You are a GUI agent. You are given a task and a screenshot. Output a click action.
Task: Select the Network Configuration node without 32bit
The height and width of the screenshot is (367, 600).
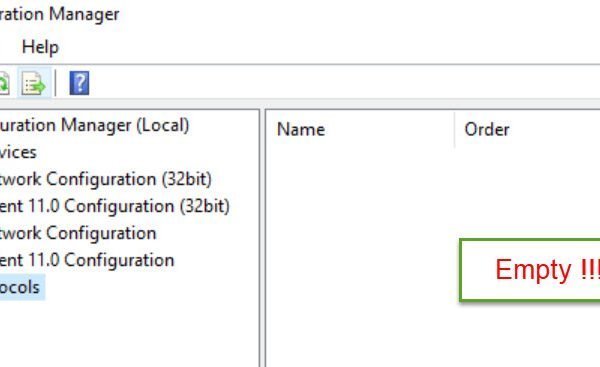(78, 233)
